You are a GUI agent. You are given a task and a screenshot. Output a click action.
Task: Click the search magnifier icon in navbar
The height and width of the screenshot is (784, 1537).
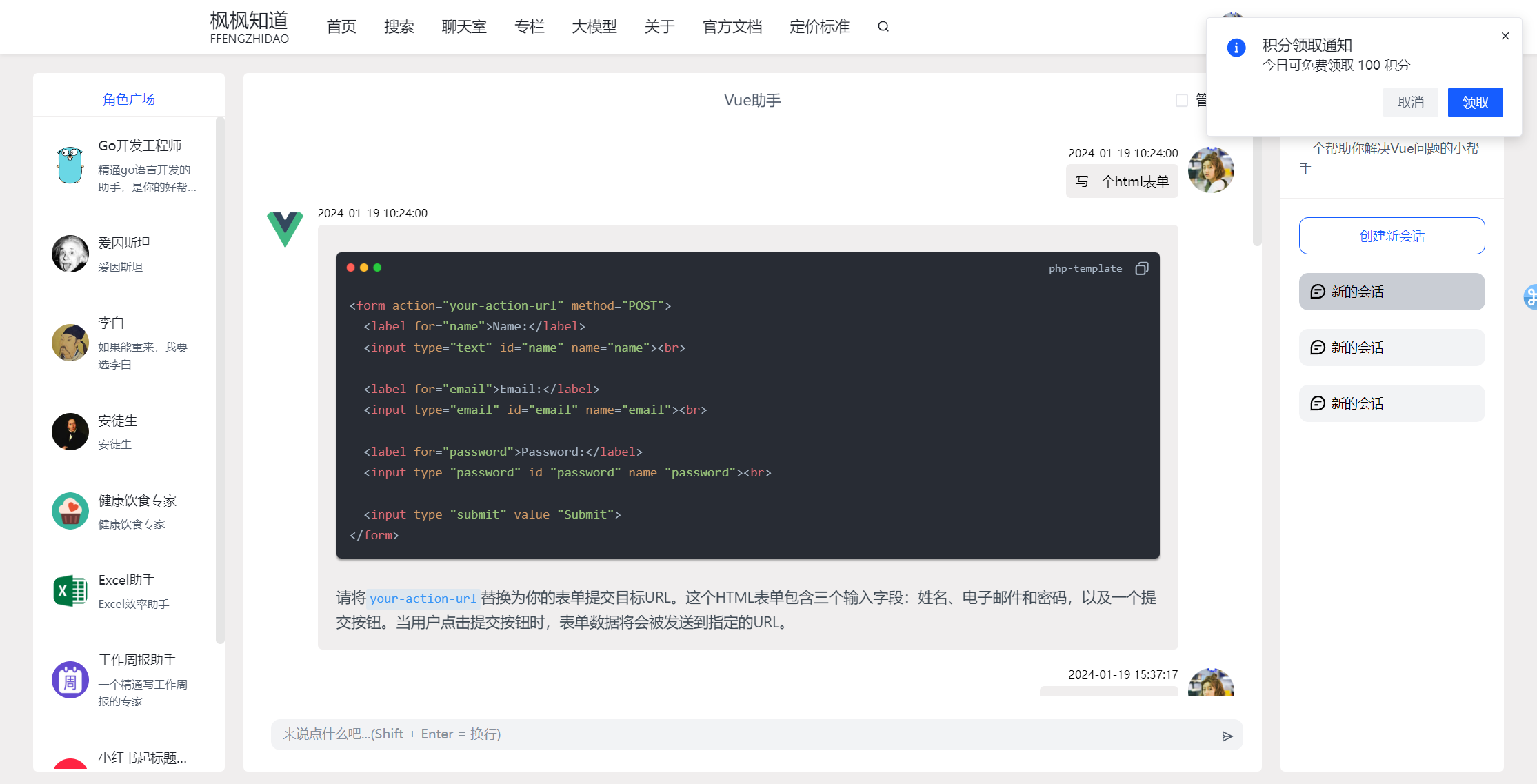click(x=883, y=27)
